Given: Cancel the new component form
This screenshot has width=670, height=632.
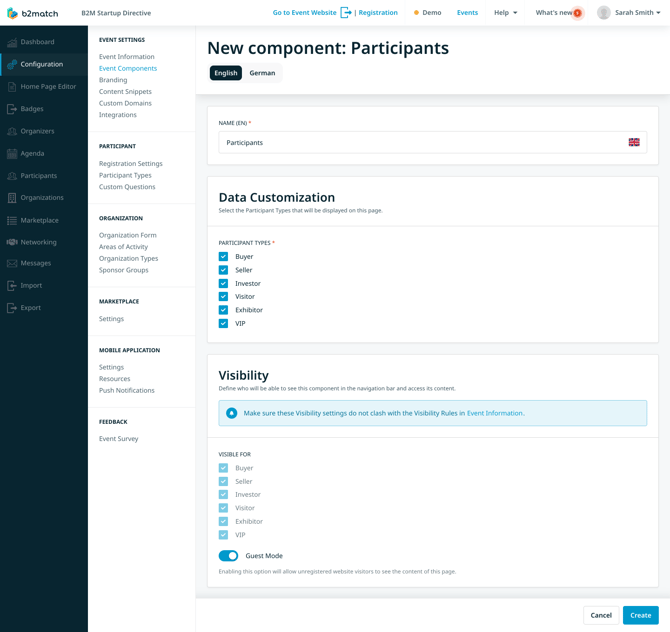Looking at the screenshot, I should pyautogui.click(x=601, y=615).
